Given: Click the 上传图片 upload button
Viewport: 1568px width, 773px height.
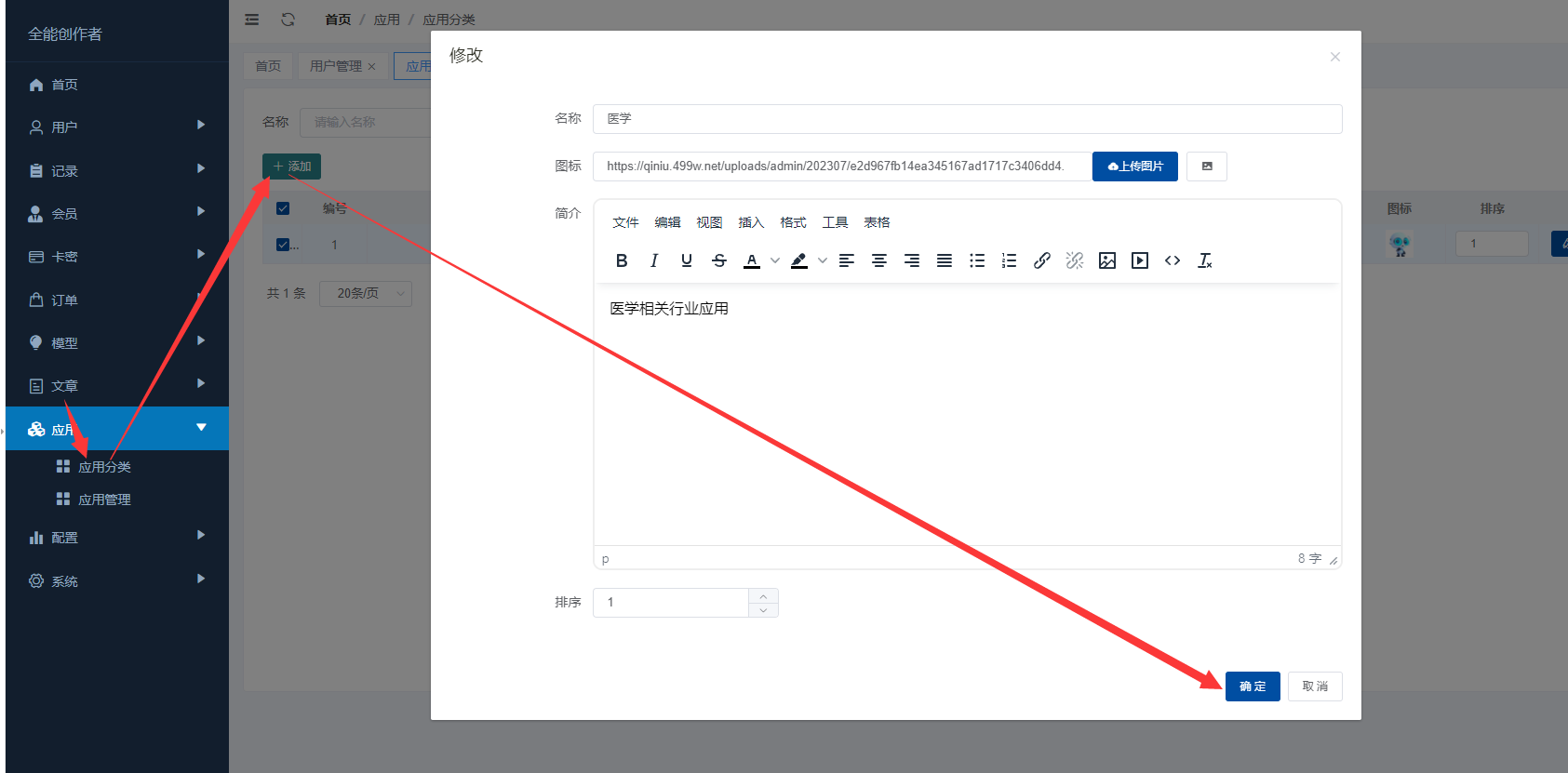Looking at the screenshot, I should [1135, 167].
